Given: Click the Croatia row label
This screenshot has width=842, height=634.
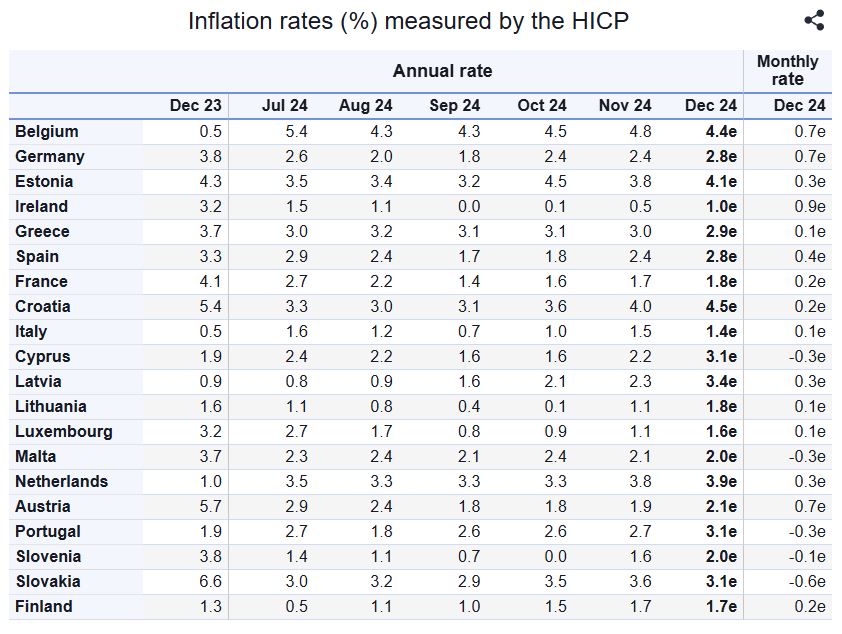Looking at the screenshot, I should tap(43, 306).
